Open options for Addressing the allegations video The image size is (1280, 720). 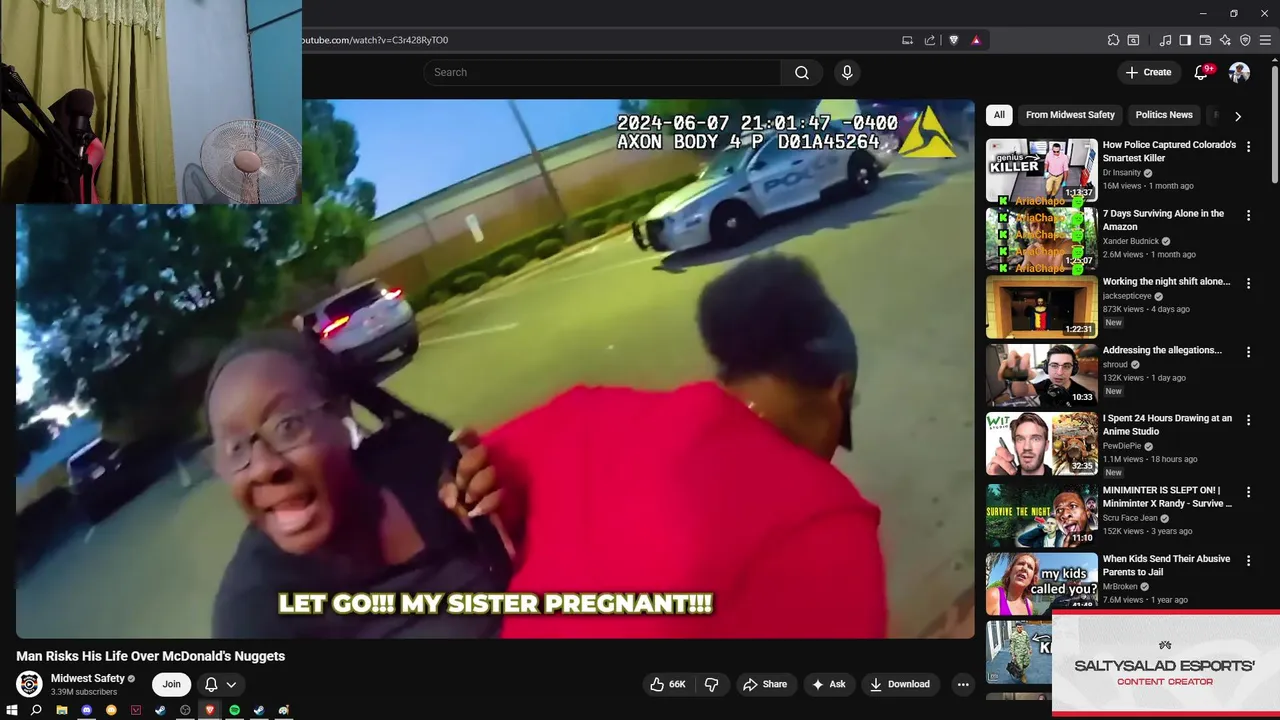tap(1248, 352)
